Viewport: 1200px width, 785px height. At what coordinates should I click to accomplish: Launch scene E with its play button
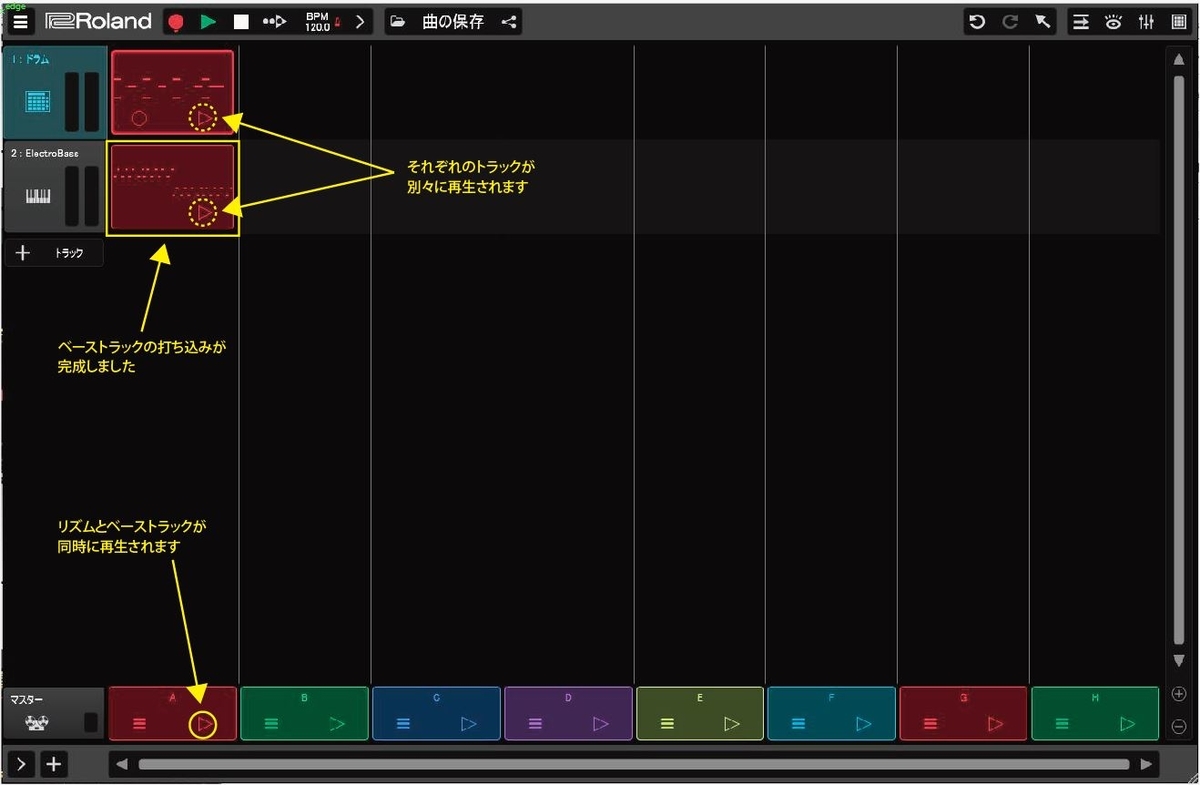732,723
